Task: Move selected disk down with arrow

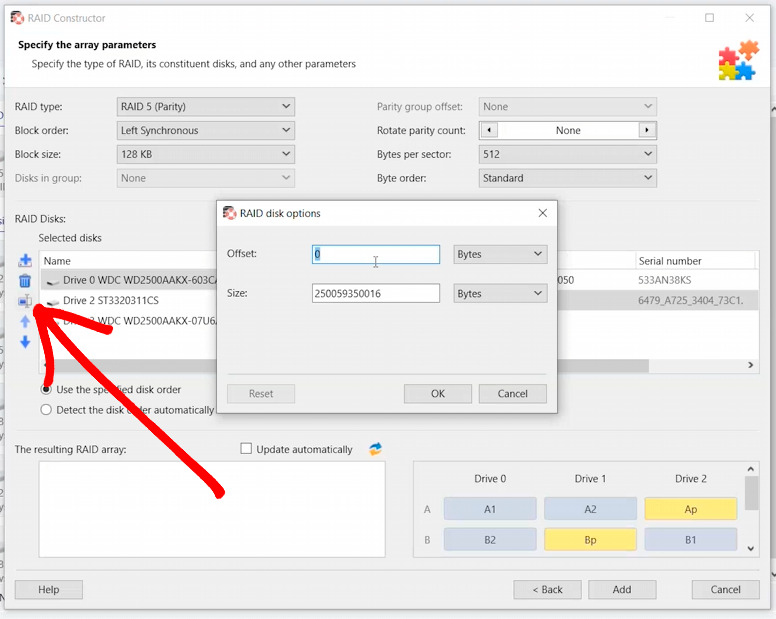Action: 25,342
